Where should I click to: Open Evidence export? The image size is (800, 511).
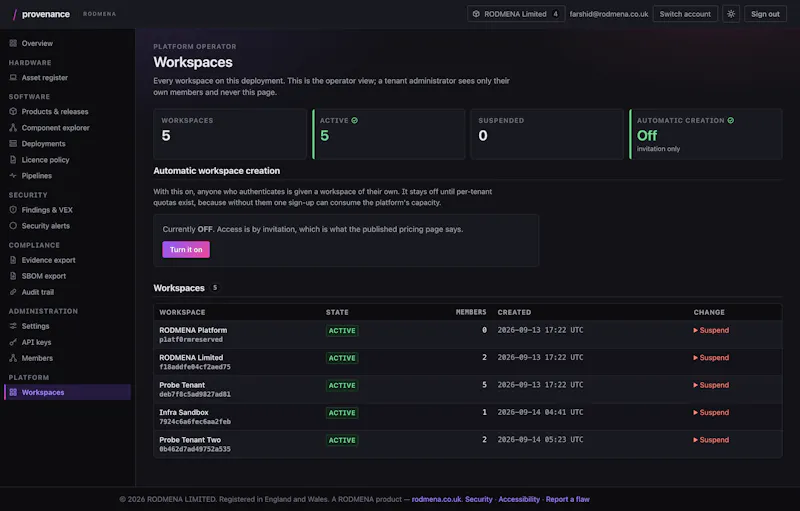pos(67,260)
